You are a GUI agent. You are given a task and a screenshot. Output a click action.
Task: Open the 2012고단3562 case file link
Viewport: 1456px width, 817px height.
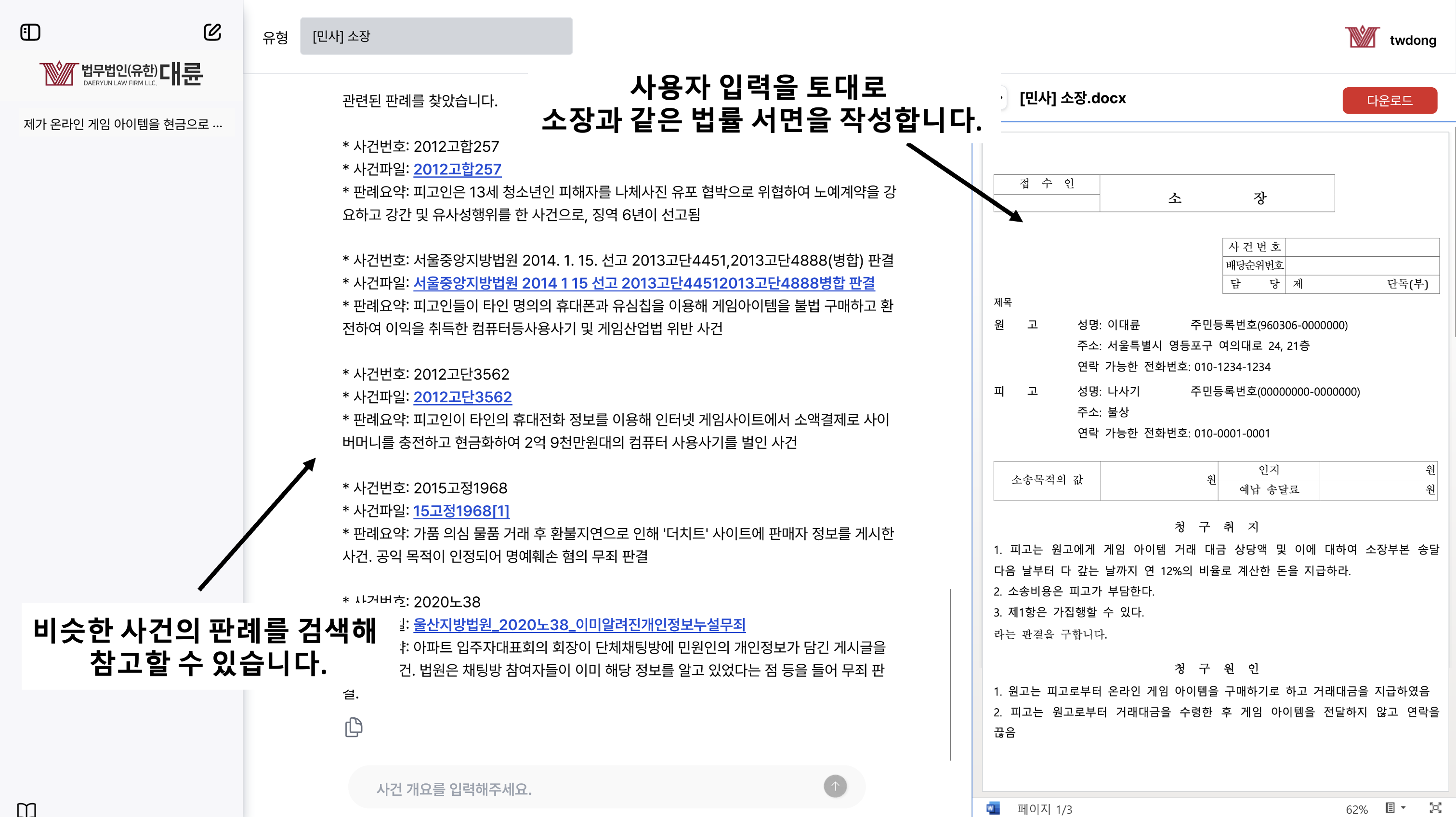pos(462,397)
